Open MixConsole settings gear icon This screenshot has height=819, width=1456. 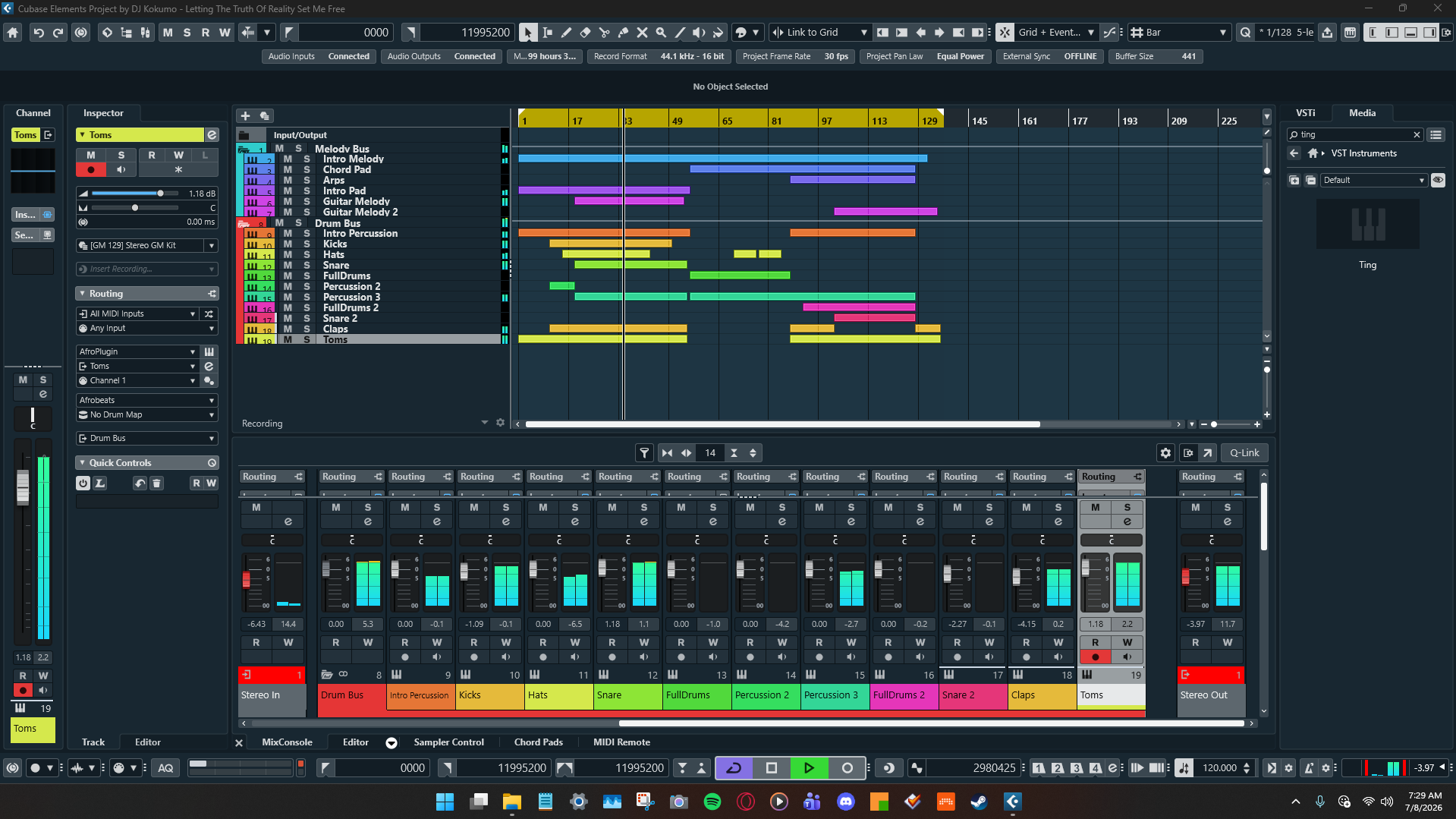click(1165, 453)
